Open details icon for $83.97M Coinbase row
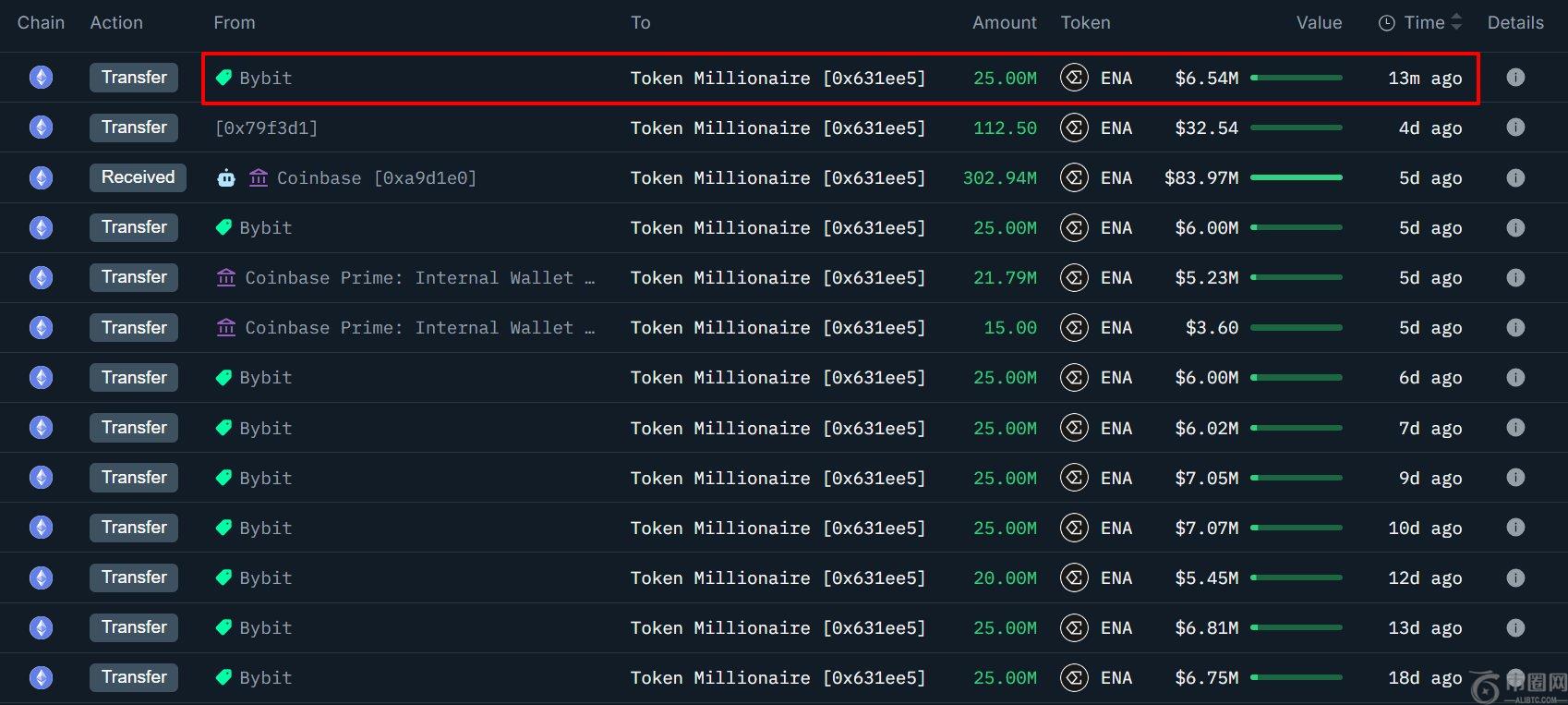 [1515, 177]
